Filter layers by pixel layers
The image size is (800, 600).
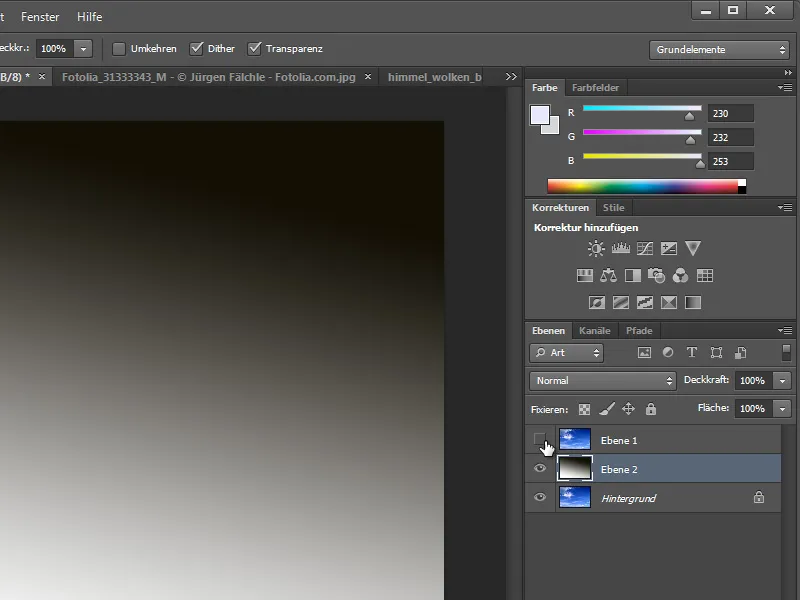tap(644, 353)
